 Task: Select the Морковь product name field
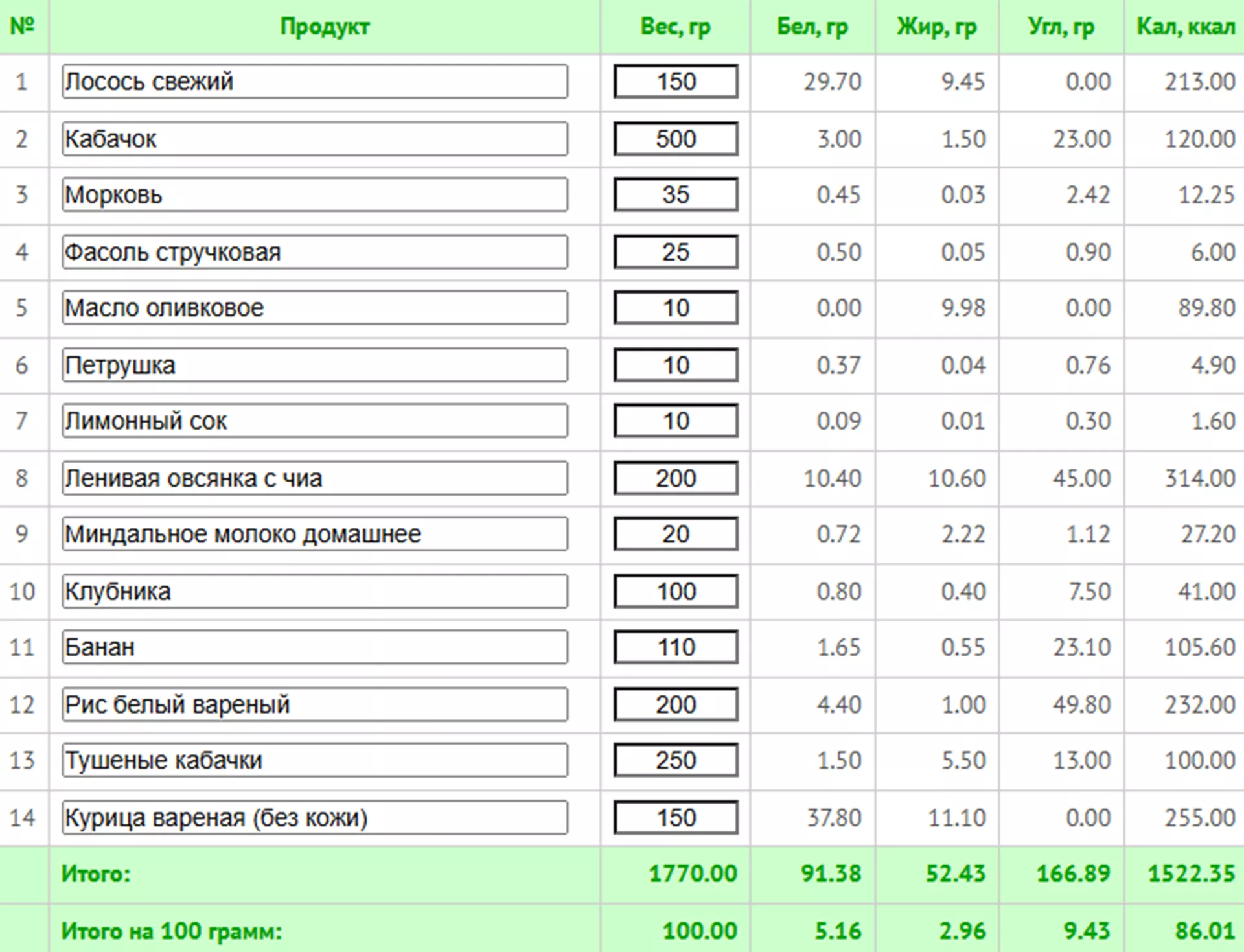pyautogui.click(x=315, y=194)
